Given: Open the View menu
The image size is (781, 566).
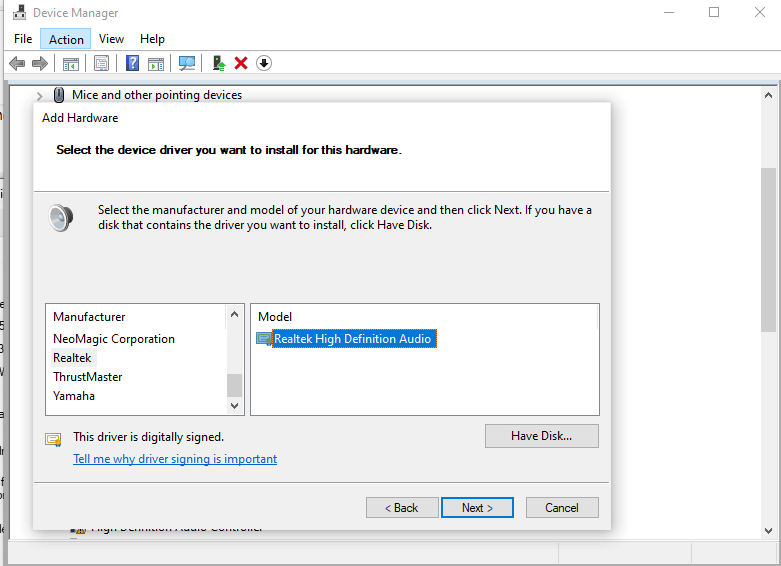Looking at the screenshot, I should click(x=111, y=39).
